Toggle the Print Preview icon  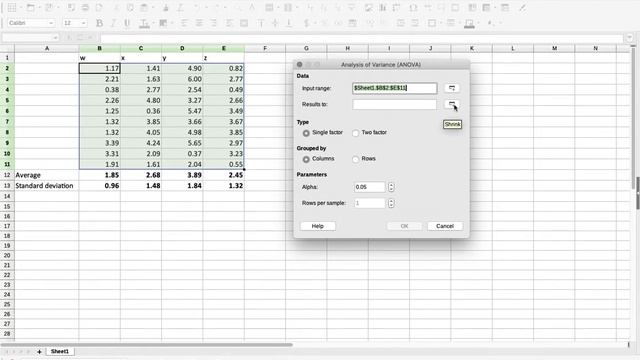coord(99,7)
